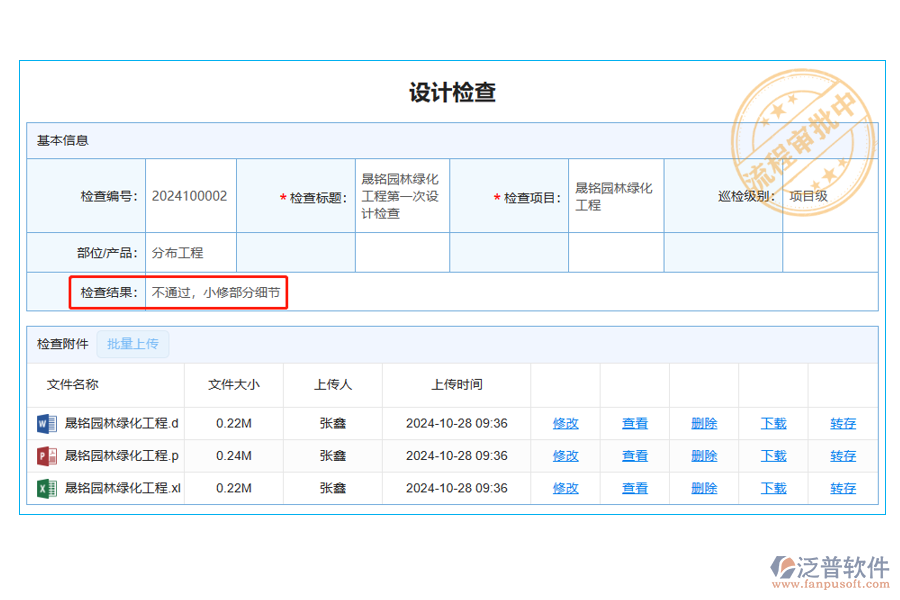Click the 巡检级别 field showing 项目级
Viewport: 900px width, 600px height.
828,196
